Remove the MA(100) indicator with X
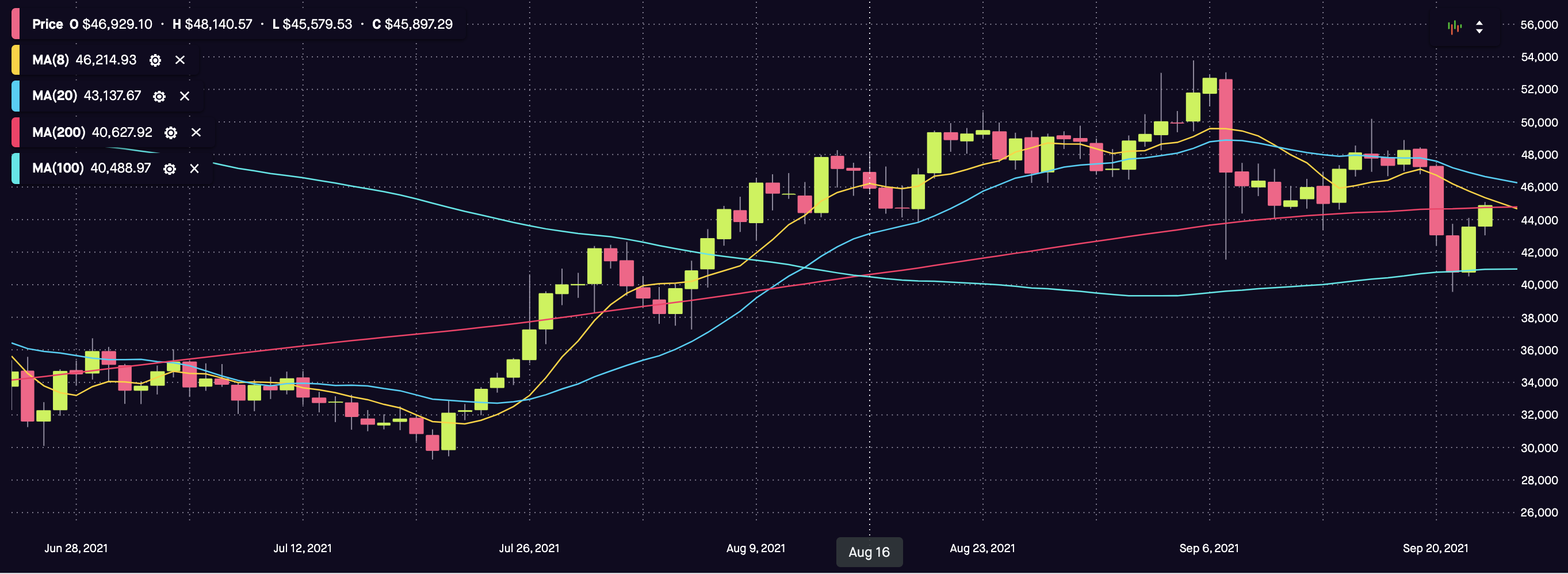 tap(194, 169)
